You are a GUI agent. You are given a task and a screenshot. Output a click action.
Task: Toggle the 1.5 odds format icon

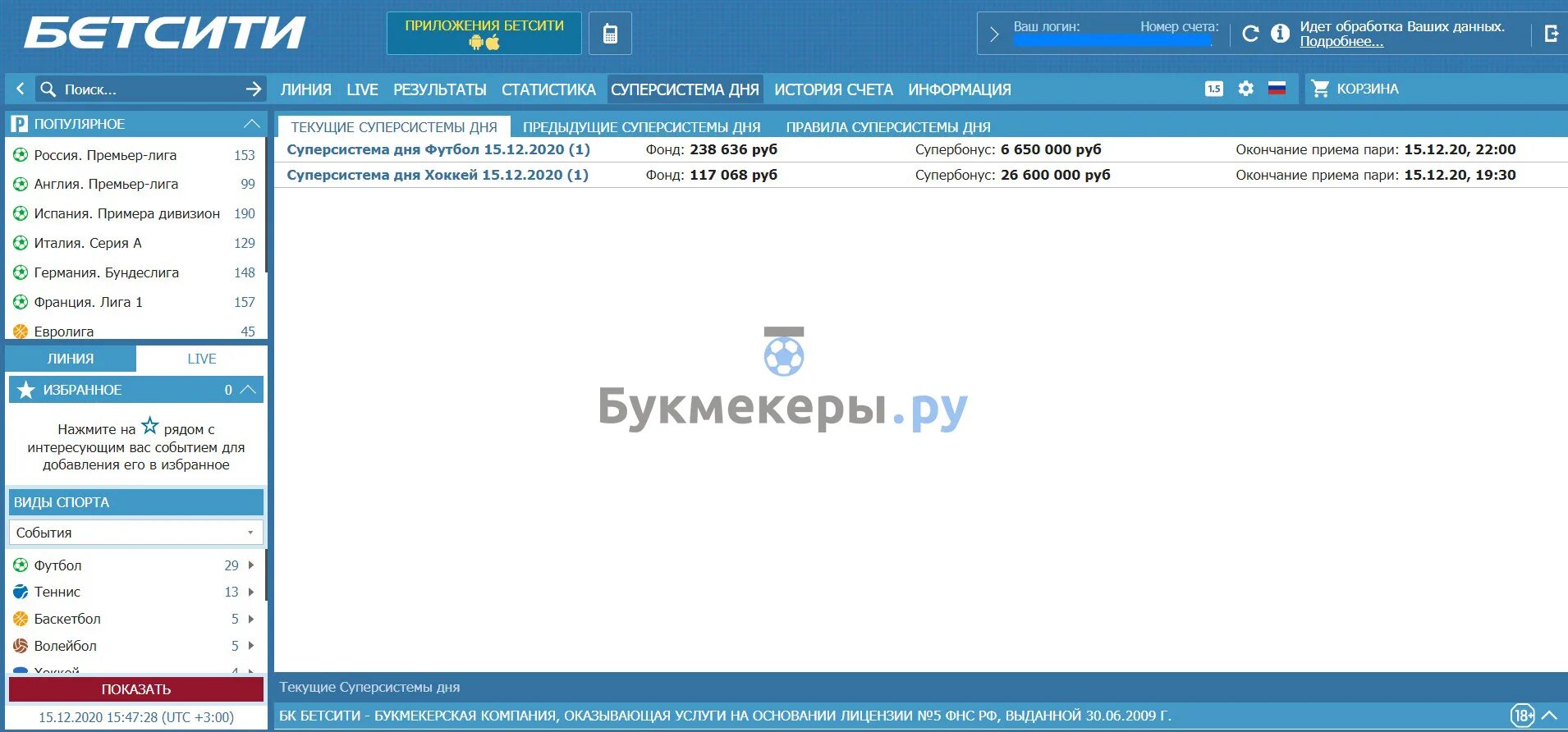pyautogui.click(x=1214, y=89)
